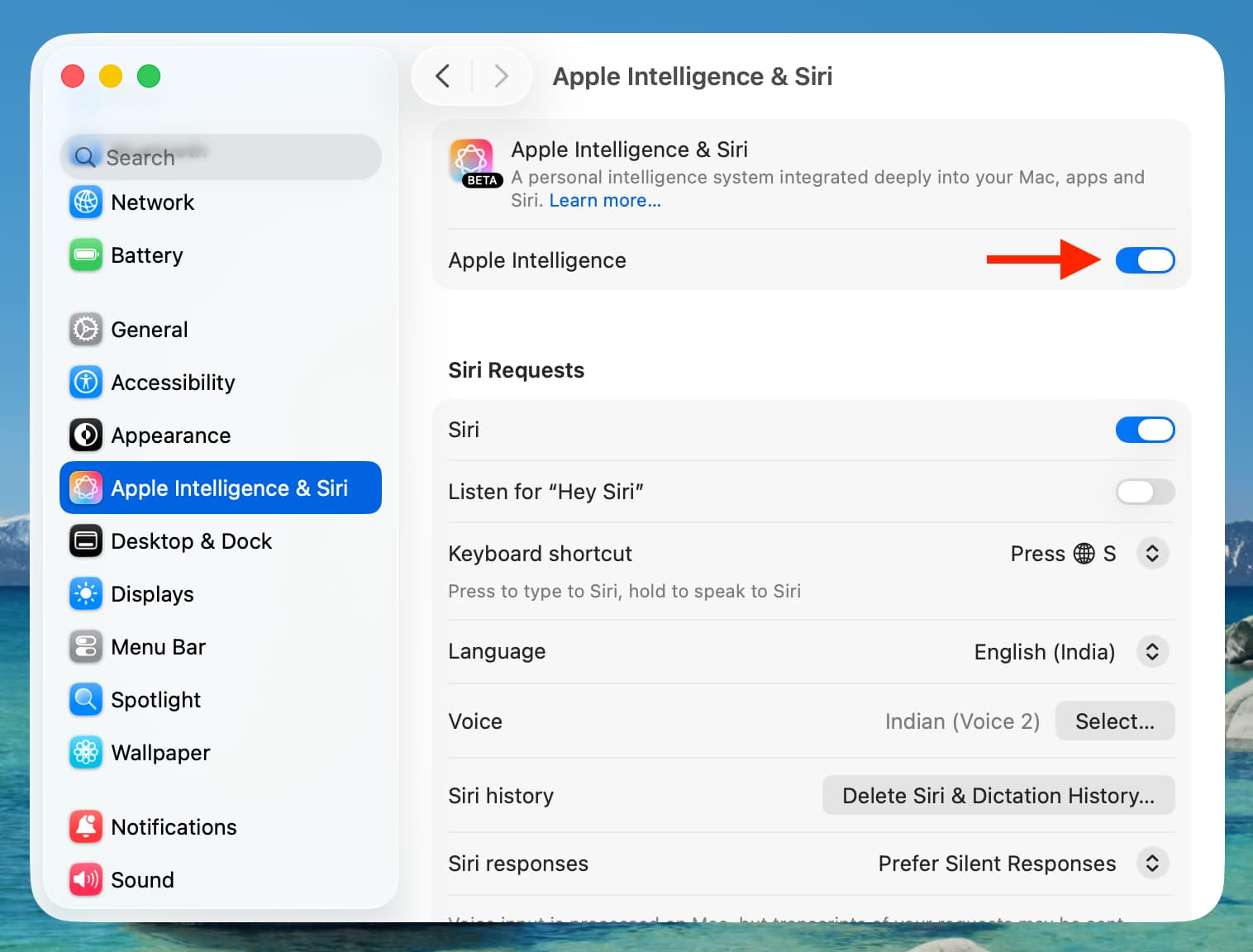
Task: Click the "Press to type to Siri" hint text
Action: (624, 592)
